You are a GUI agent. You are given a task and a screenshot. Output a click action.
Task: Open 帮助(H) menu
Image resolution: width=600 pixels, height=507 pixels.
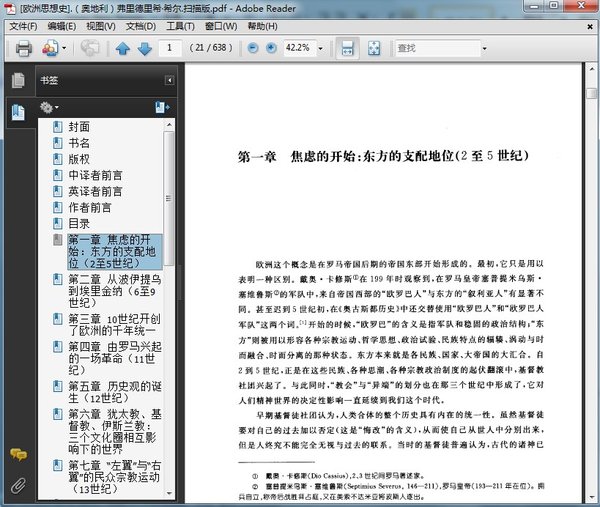point(262,26)
